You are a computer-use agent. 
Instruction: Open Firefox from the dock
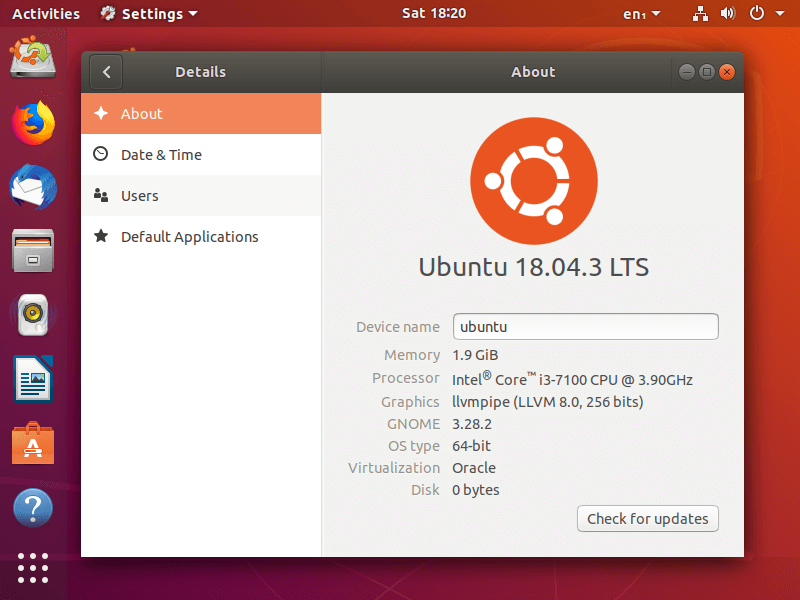(33, 123)
